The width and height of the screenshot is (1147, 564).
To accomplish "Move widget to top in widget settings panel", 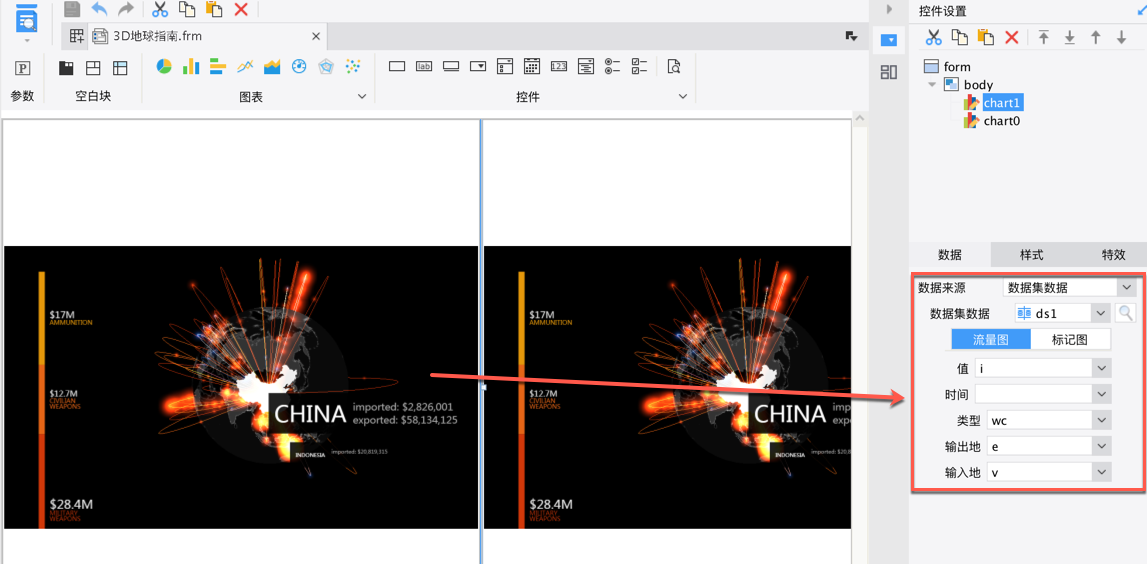I will click(x=1043, y=37).
